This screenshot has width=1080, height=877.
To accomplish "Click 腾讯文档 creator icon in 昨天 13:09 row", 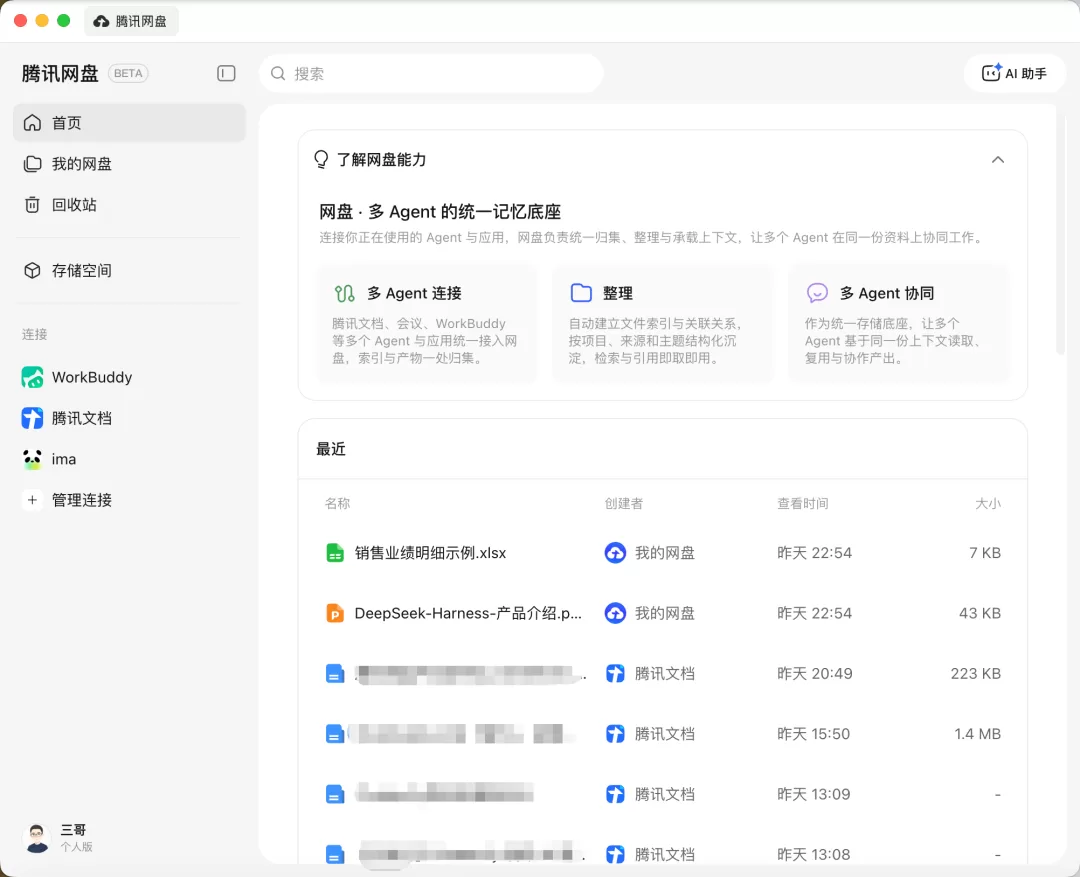I will (x=615, y=794).
